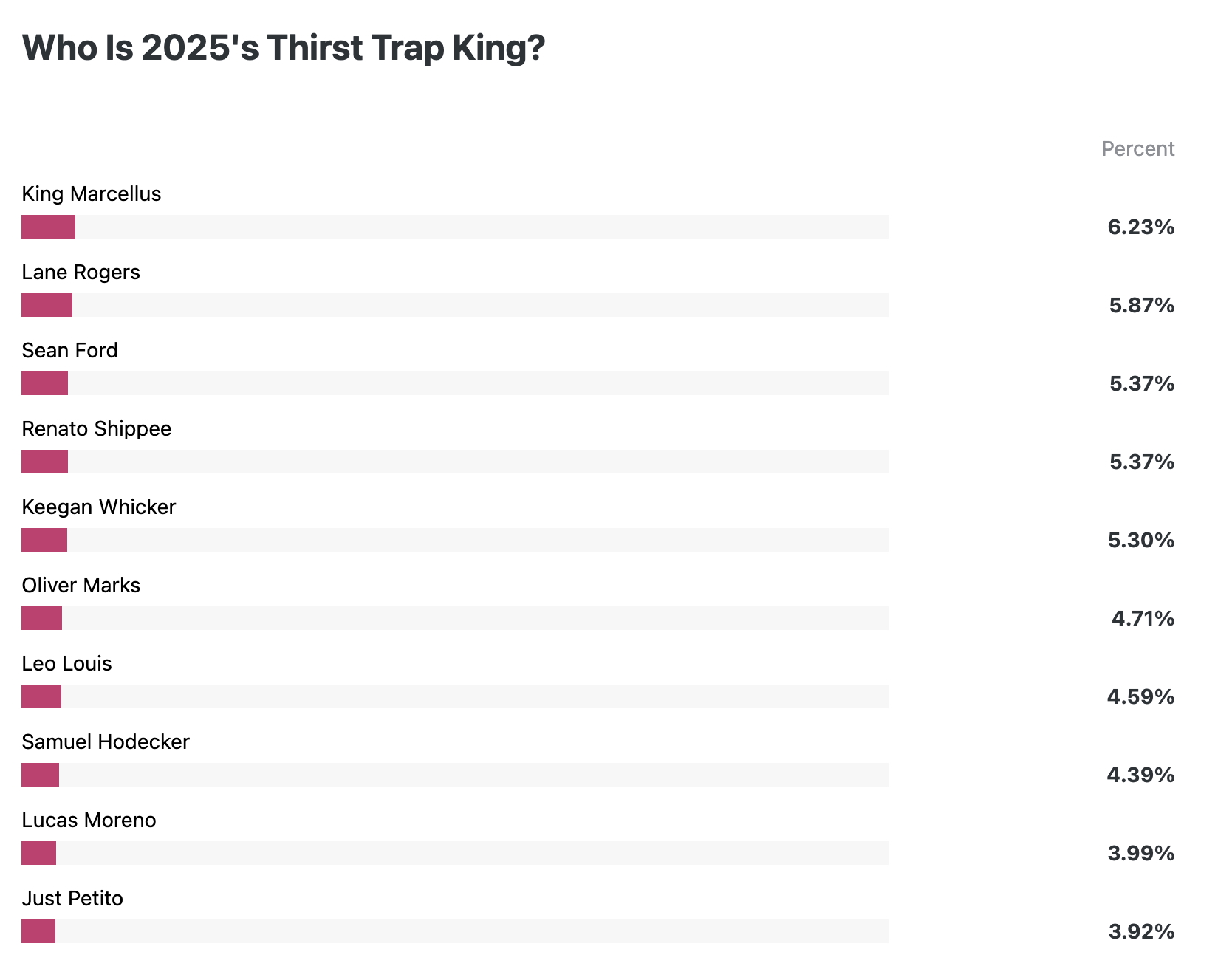Click the Lane Rogers name label

[x=81, y=273]
